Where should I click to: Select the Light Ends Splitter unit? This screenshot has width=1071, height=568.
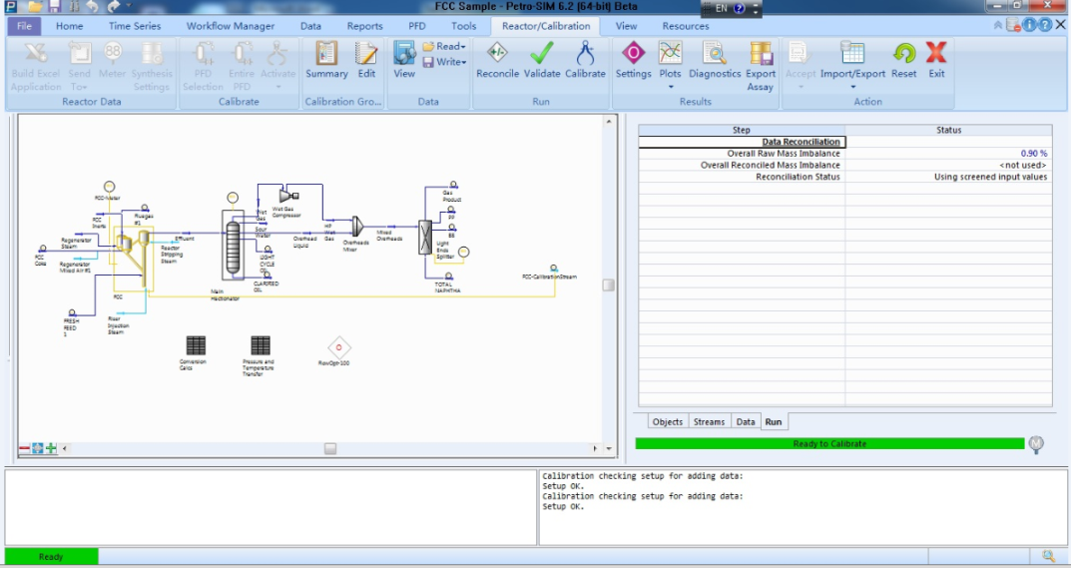(425, 238)
